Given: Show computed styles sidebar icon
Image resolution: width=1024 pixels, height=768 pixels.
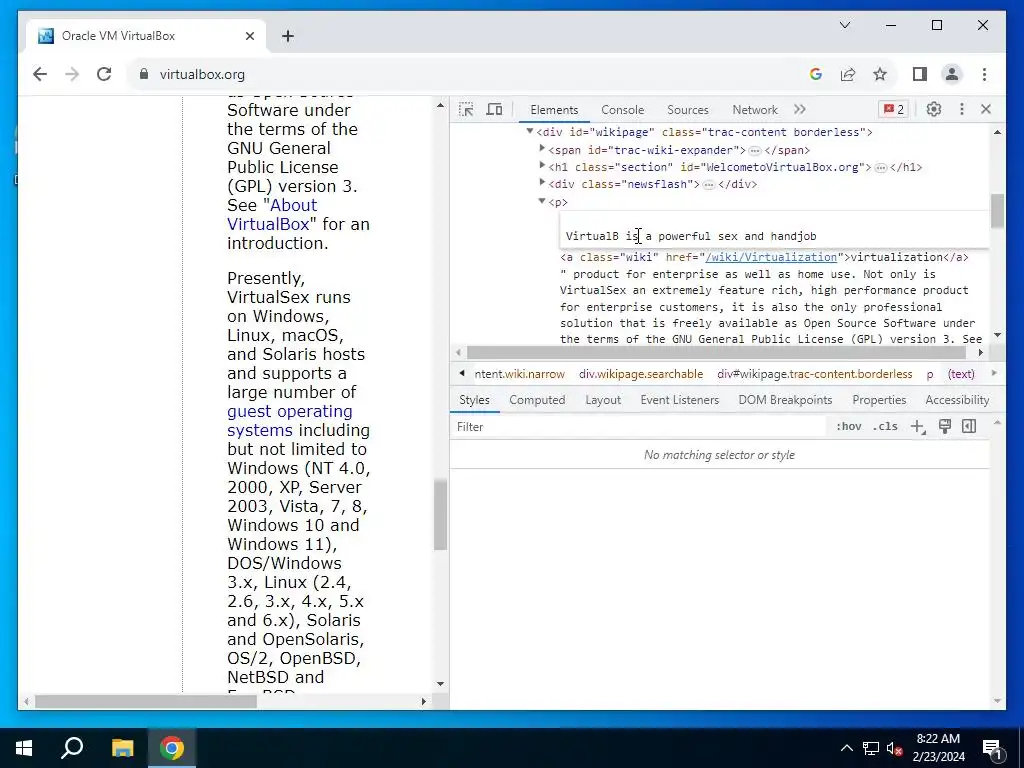Looking at the screenshot, I should click(969, 426).
